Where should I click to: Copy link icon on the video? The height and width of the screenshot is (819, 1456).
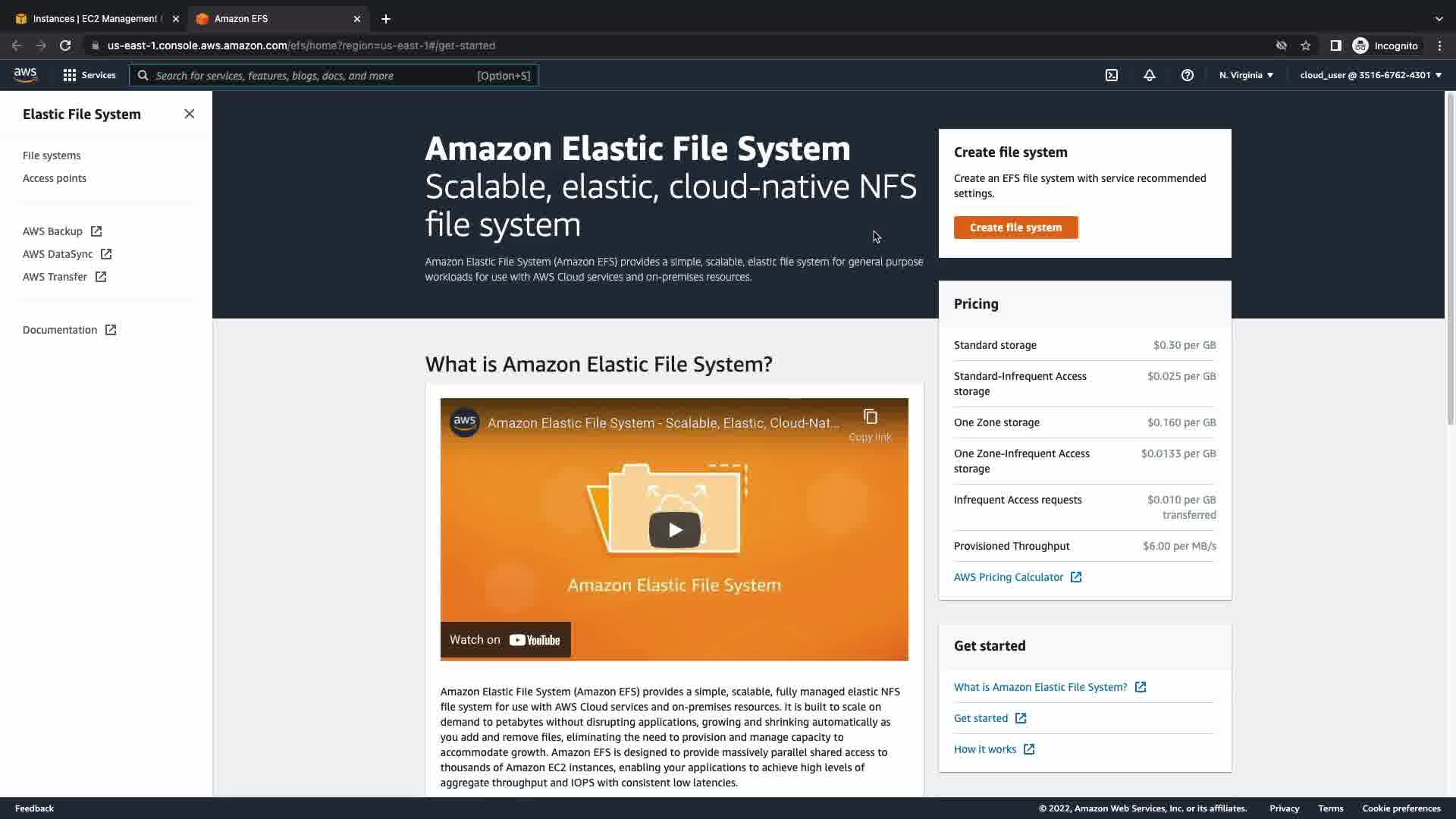pos(870,418)
